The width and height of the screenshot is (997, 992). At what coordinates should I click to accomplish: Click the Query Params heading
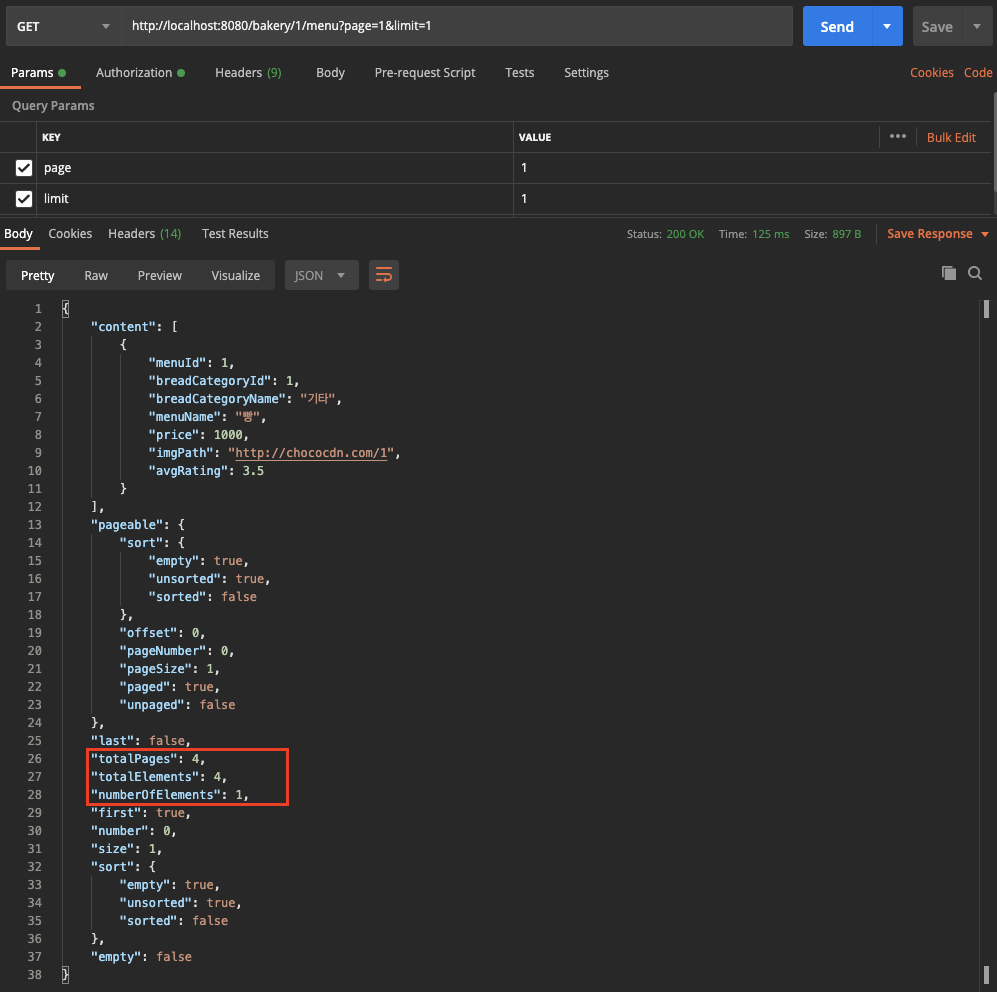click(x=53, y=106)
